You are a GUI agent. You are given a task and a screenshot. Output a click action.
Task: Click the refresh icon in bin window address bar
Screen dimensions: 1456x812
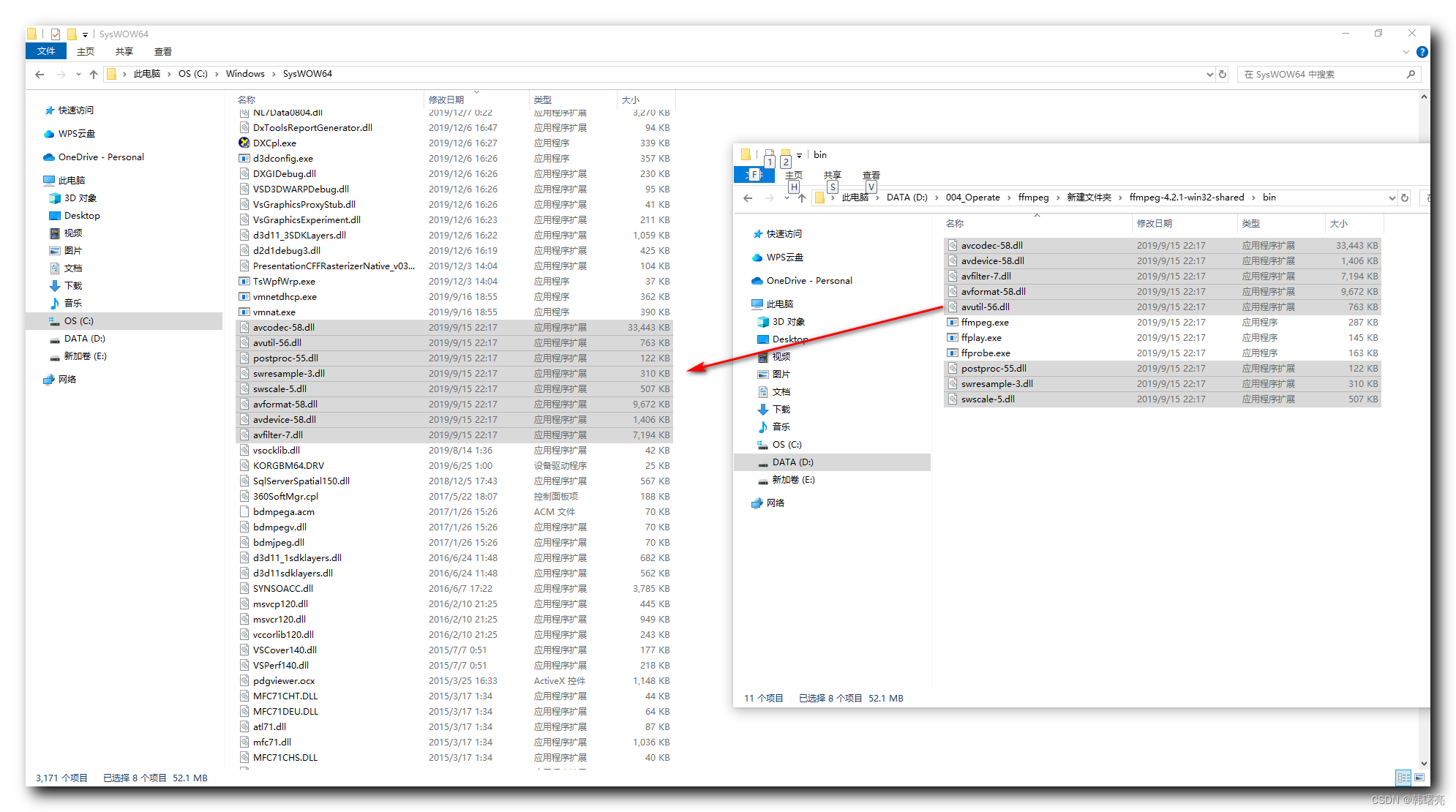[x=1404, y=198]
